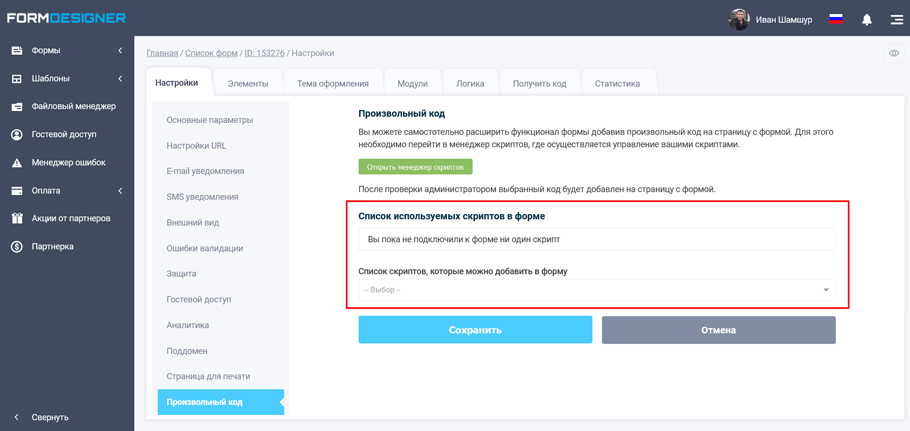Open the script selection dropdown
The width and height of the screenshot is (910, 431).
click(597, 290)
